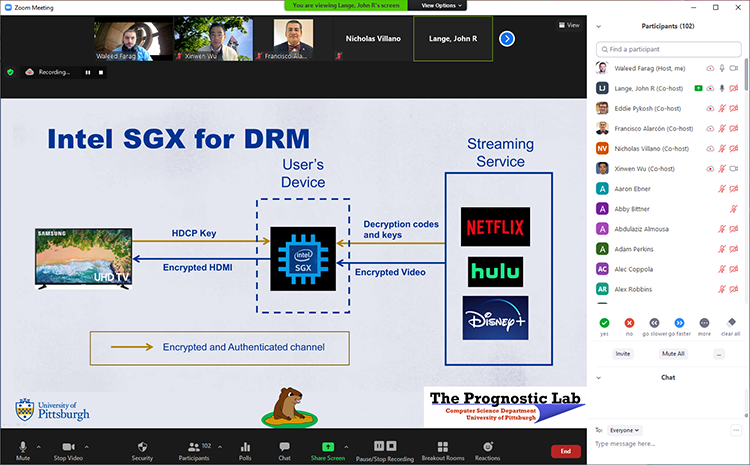
Task: Stop recording in the top Recording indicator
Action: tap(100, 72)
